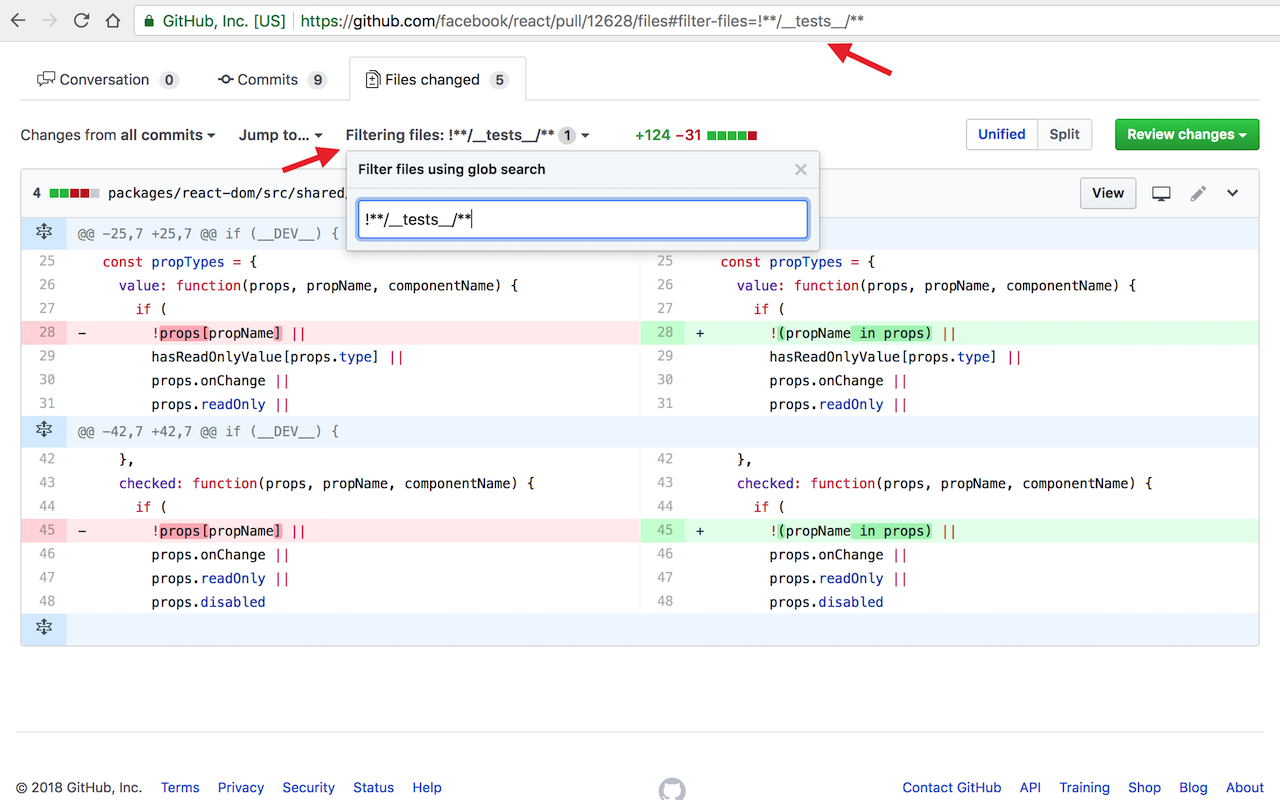
Task: Expand Changes from all commits dropdown
Action: coord(118,135)
